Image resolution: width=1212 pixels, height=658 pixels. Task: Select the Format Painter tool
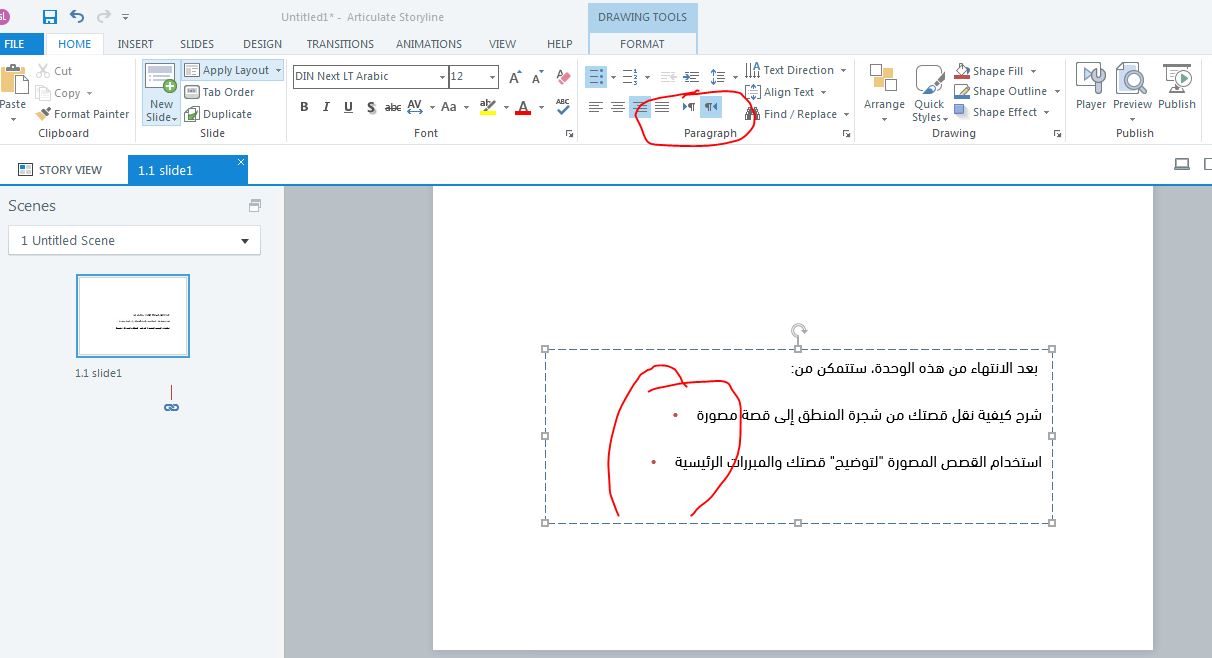tap(83, 114)
